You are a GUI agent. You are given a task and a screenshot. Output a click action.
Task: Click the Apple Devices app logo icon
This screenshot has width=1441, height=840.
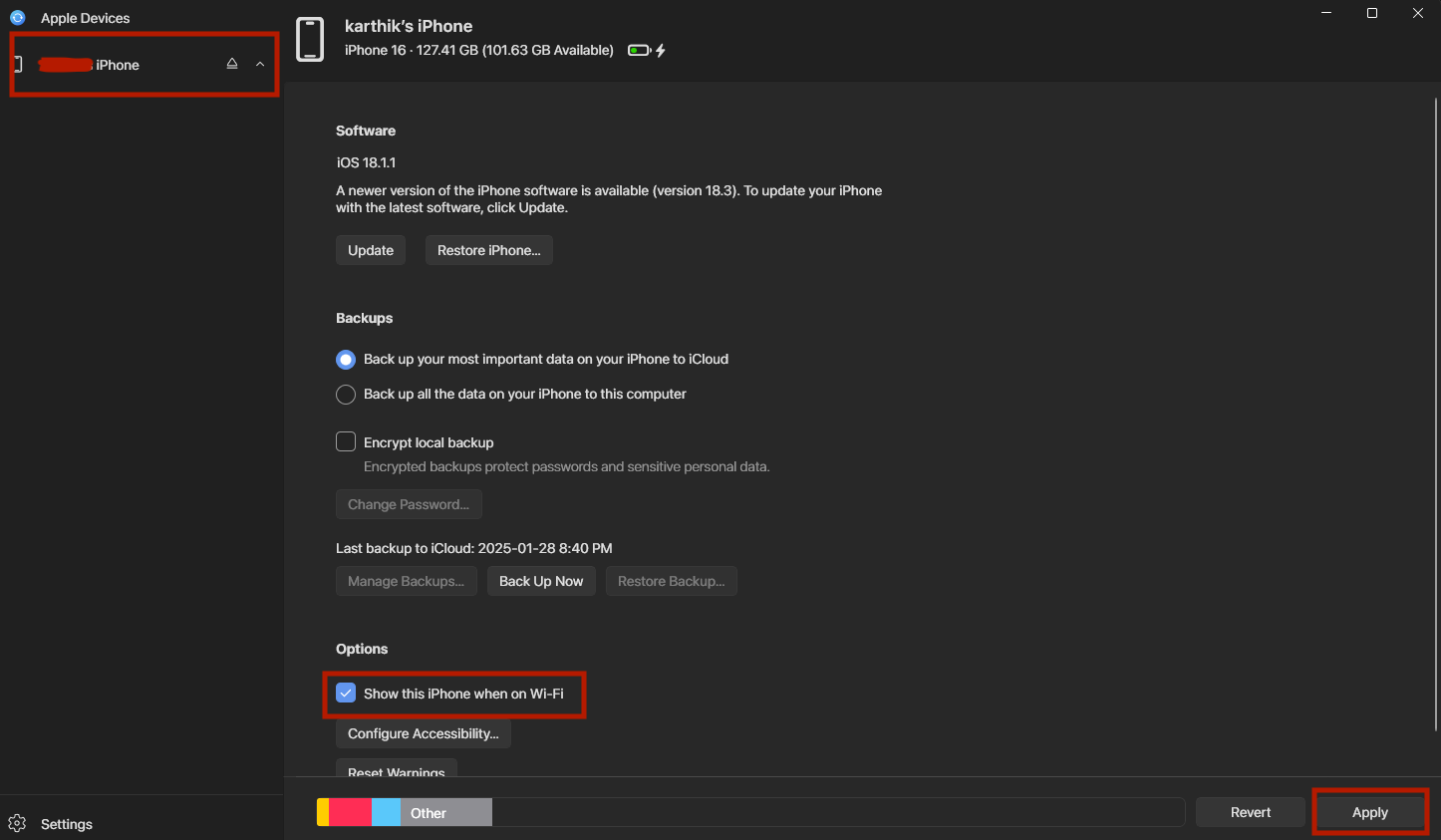[x=17, y=18]
